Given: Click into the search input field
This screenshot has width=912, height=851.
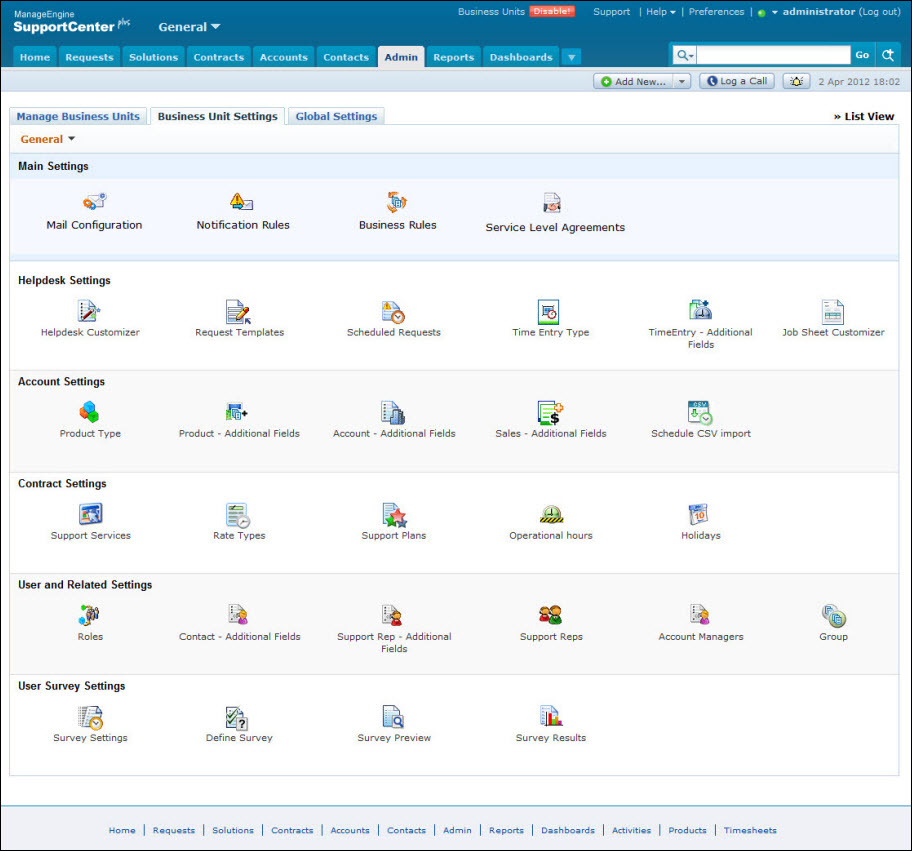Looking at the screenshot, I should (773, 55).
